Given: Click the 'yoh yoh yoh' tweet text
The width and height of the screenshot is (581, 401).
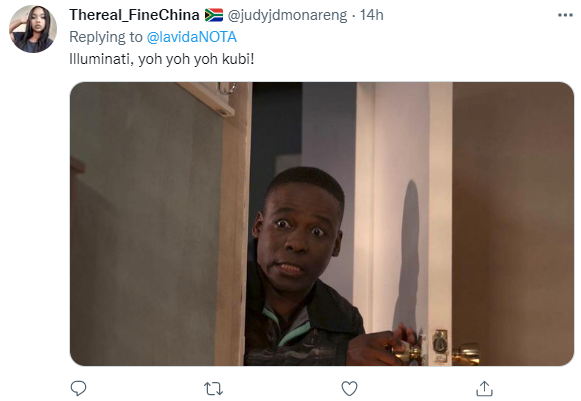Looking at the screenshot, I should (178, 60).
